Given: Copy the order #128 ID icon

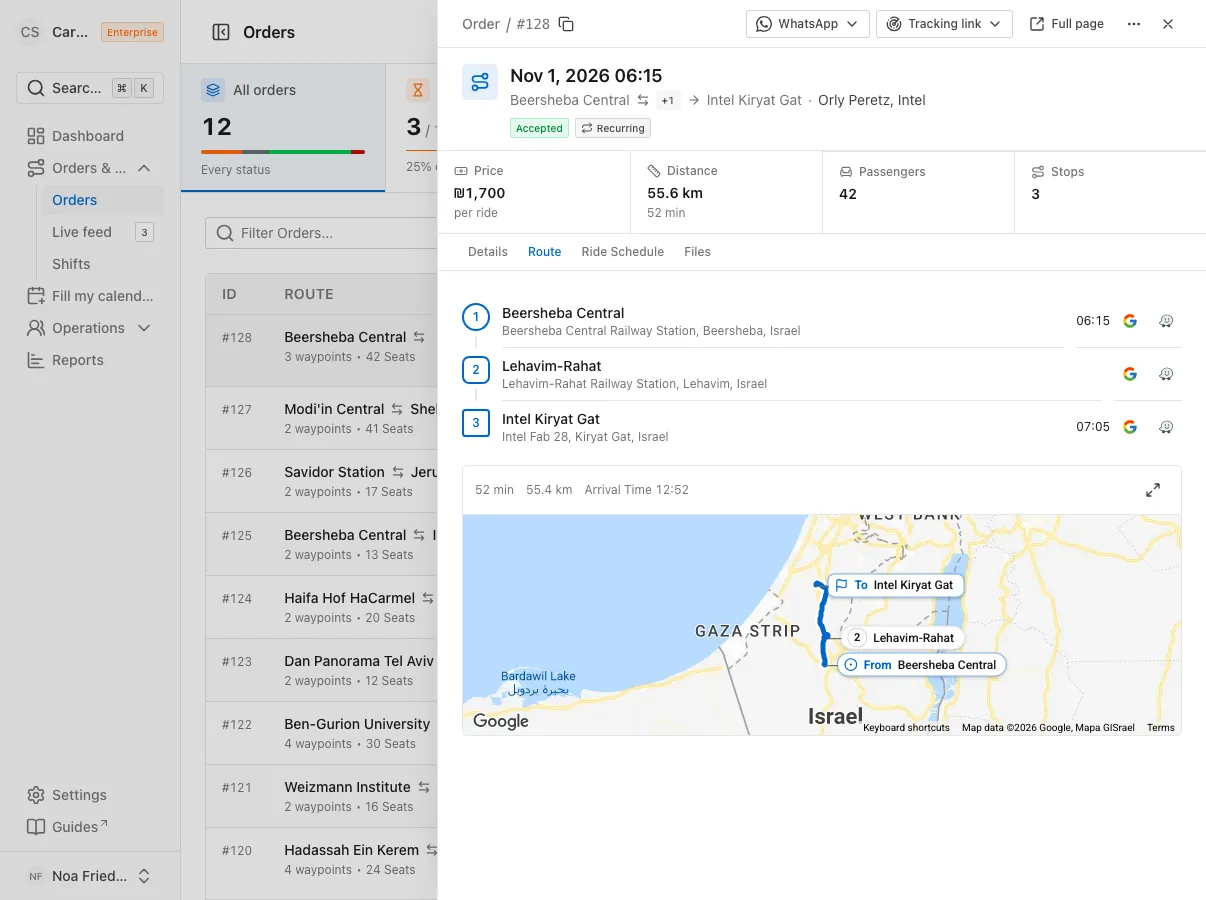Looking at the screenshot, I should point(566,24).
